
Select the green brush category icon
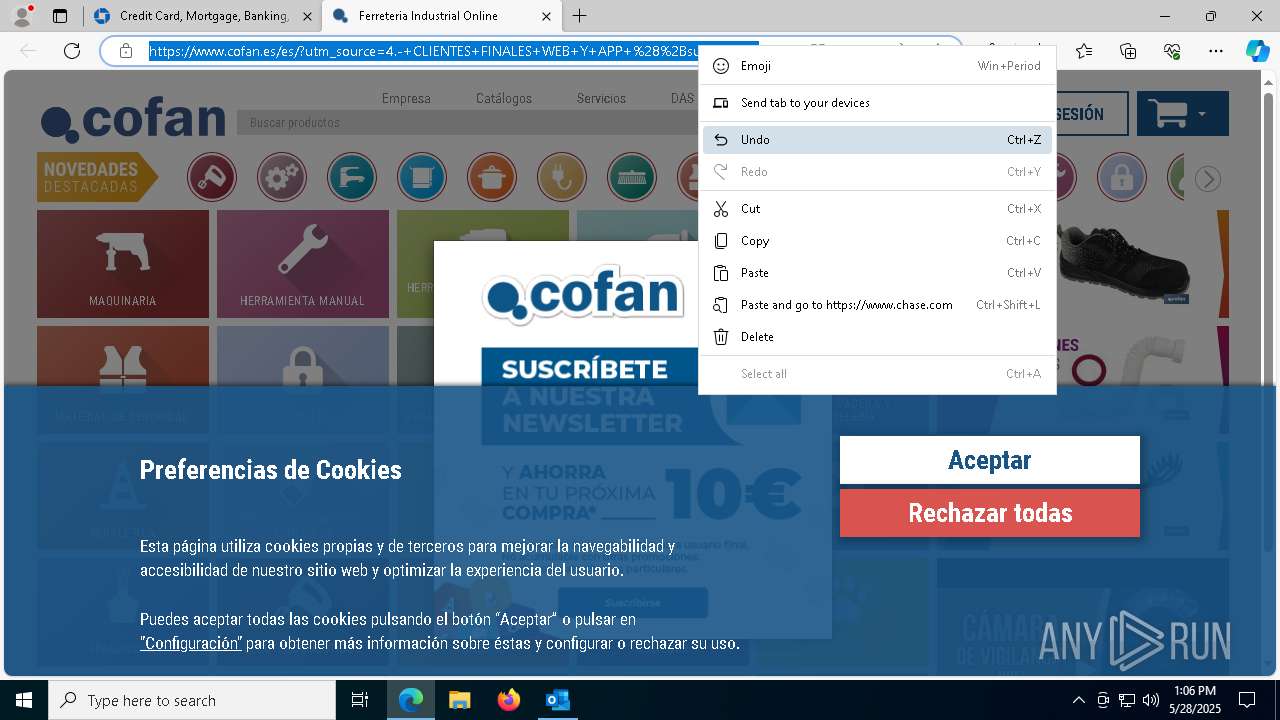632,178
